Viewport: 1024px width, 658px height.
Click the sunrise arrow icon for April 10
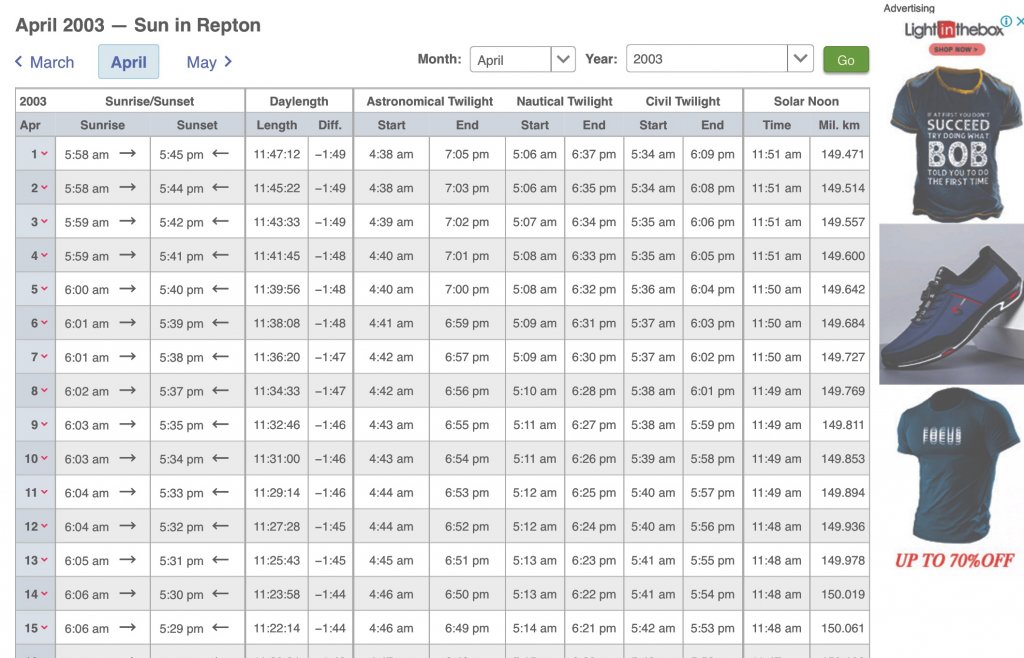click(127, 459)
